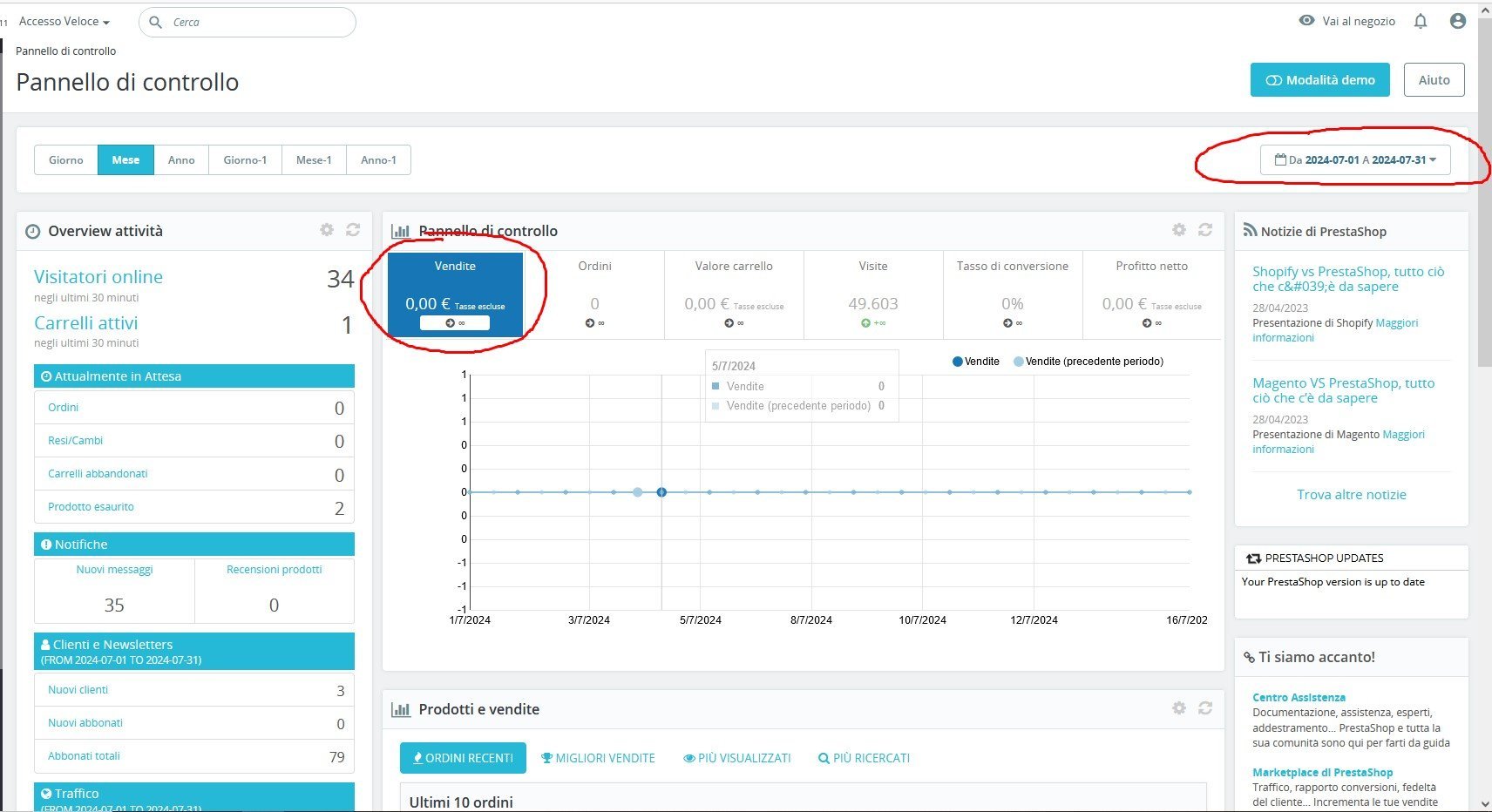Show the Visite chart tile
Screen dimensions: 1492x812
click(873, 294)
